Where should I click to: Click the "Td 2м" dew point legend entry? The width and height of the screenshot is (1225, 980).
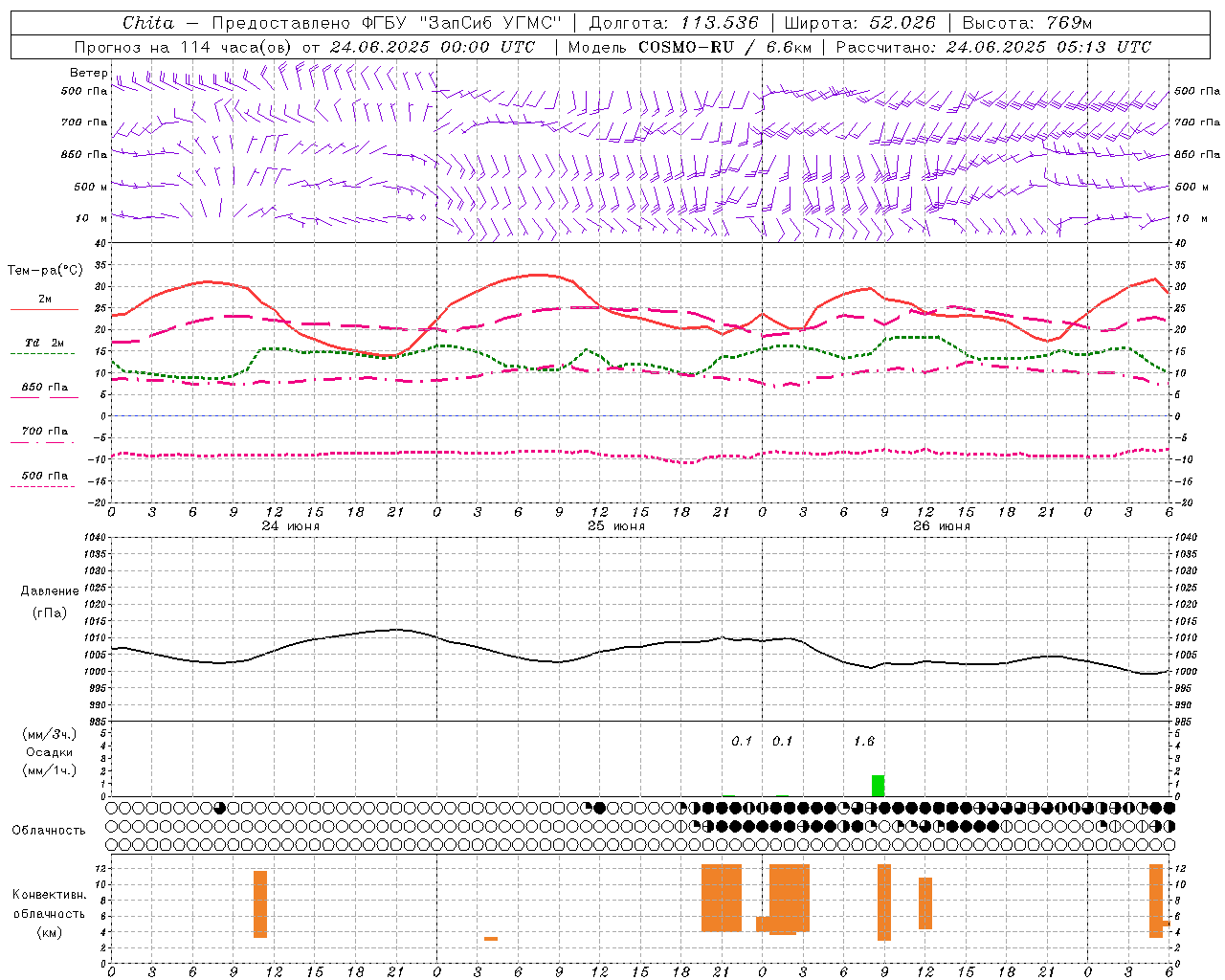[x=45, y=343]
